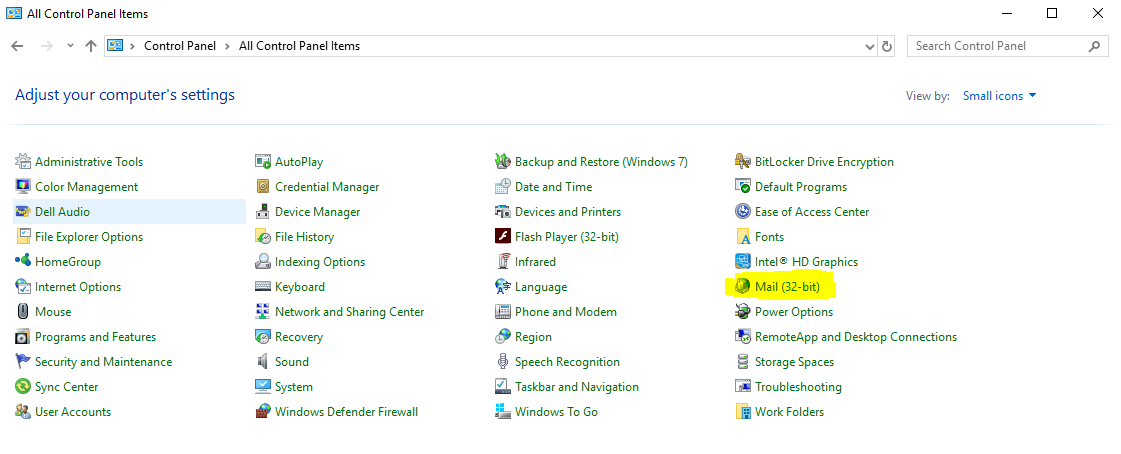The height and width of the screenshot is (454, 1121).
Task: Open the Date and Time link
Action: (x=553, y=187)
